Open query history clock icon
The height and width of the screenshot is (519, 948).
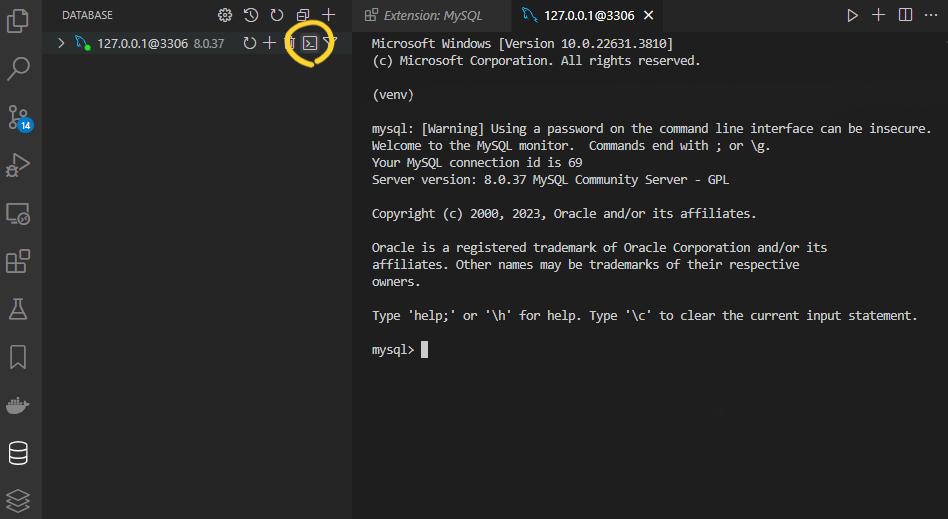(251, 15)
